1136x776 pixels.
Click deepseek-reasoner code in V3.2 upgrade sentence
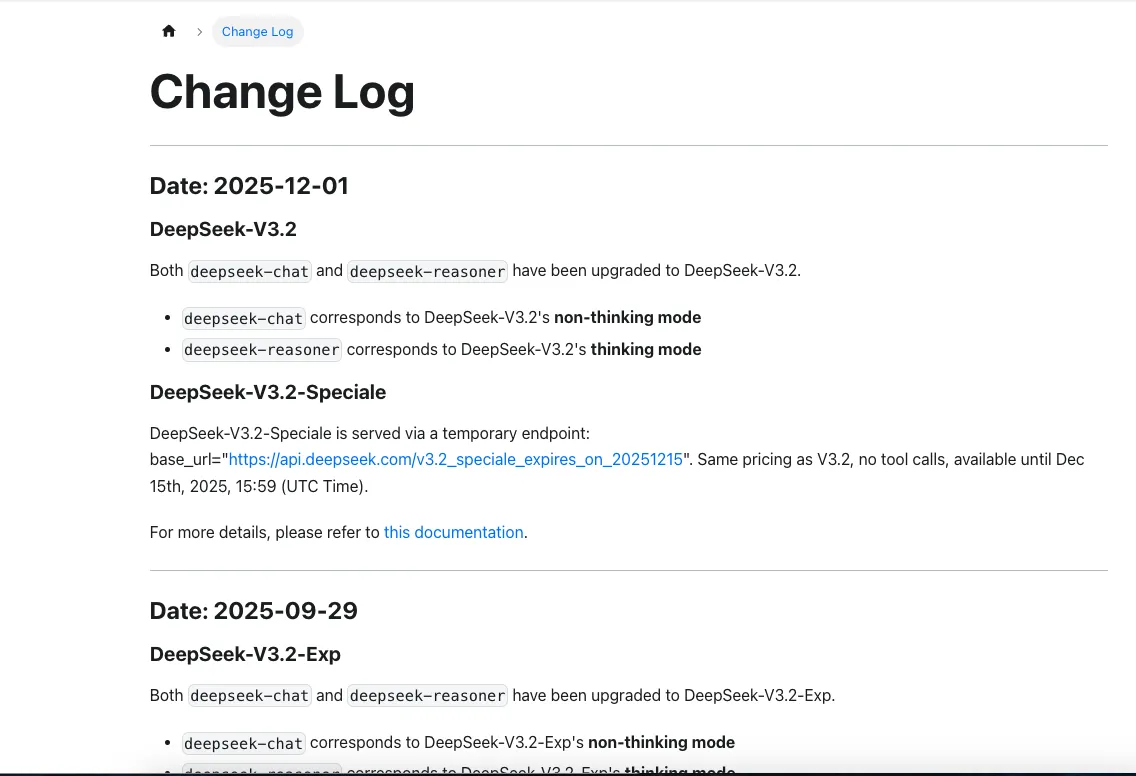pos(428,271)
